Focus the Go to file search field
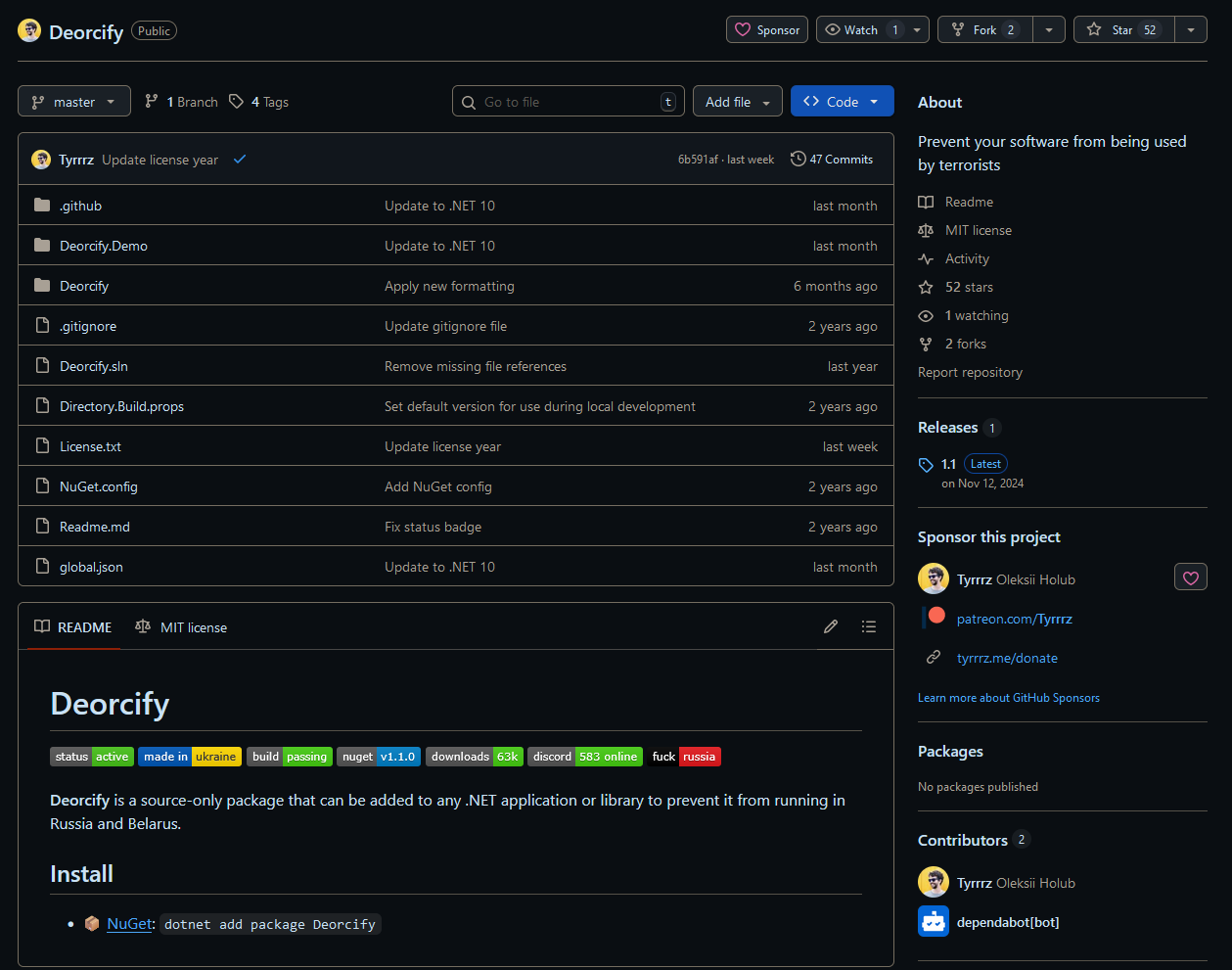This screenshot has width=1232, height=970. [x=569, y=102]
